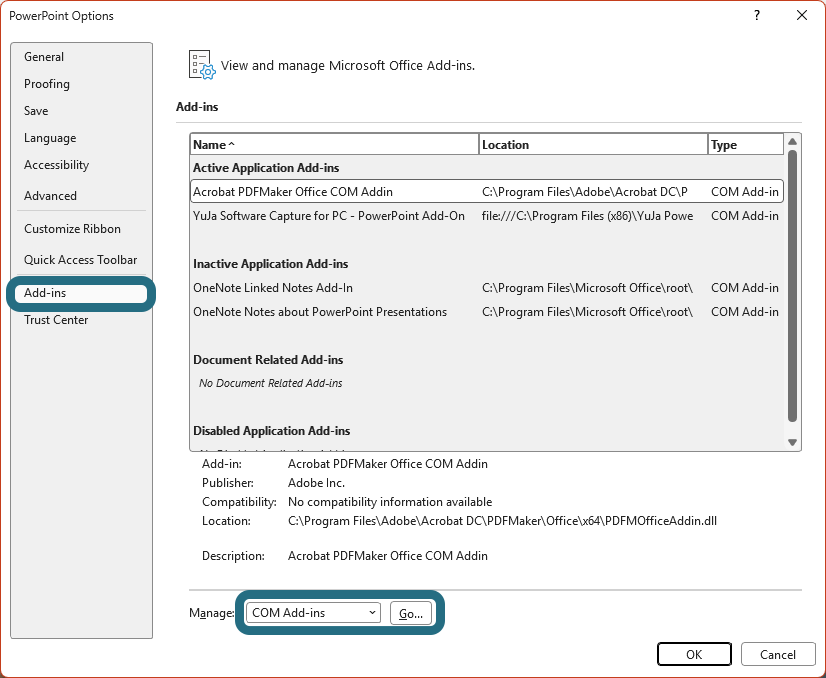
Task: Open the General options category
Action: click(x=44, y=57)
